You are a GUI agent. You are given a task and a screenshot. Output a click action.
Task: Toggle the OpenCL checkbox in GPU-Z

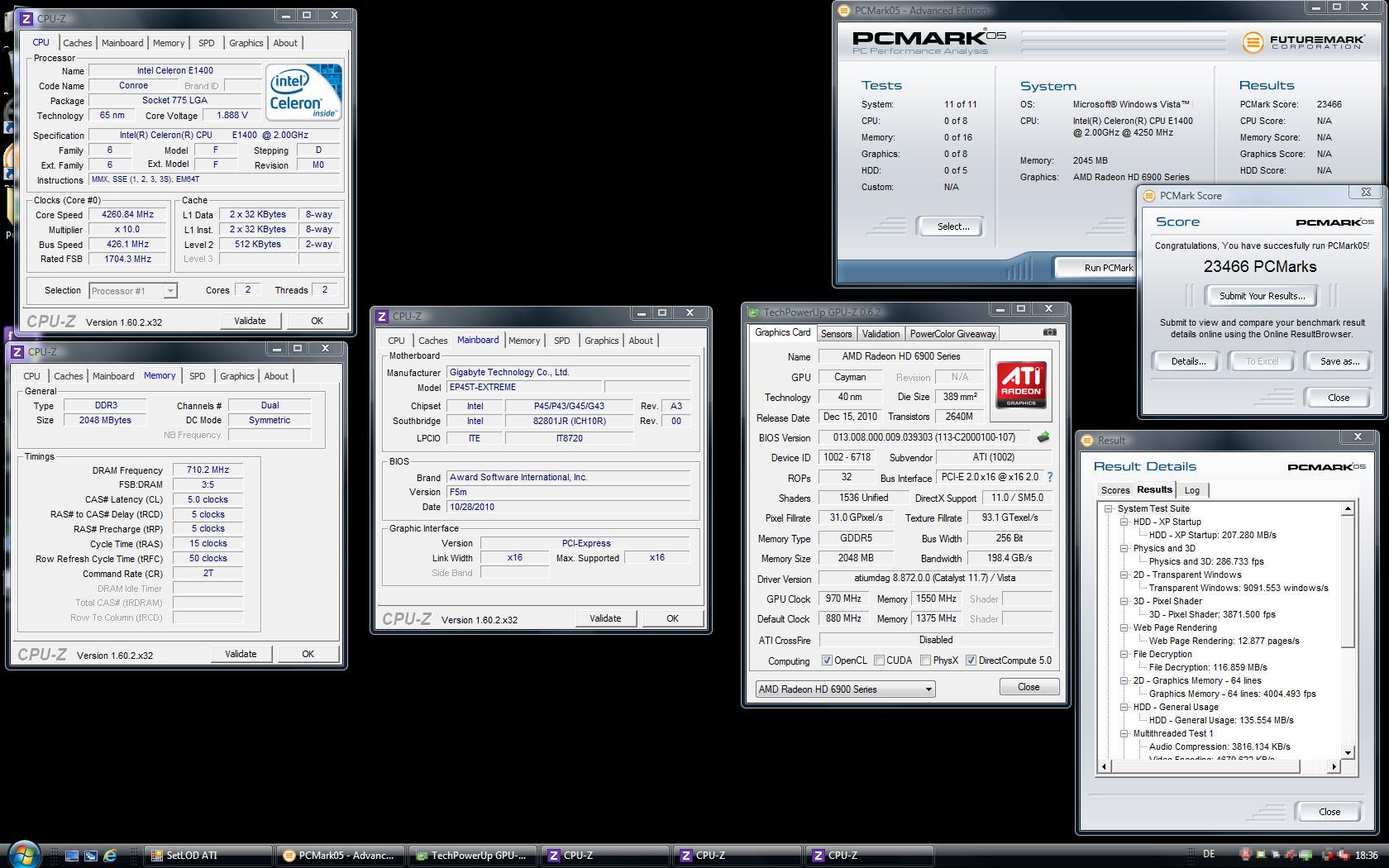(x=827, y=661)
